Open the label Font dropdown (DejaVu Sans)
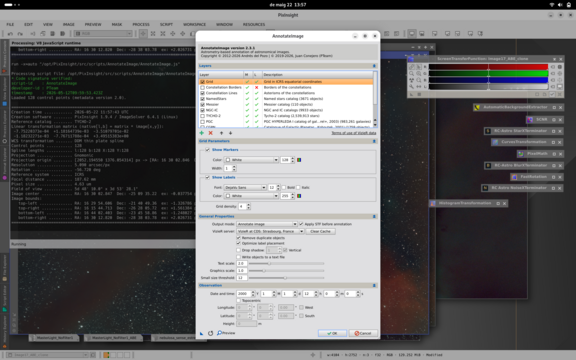Screen dimensions: 576x360 click(245, 187)
